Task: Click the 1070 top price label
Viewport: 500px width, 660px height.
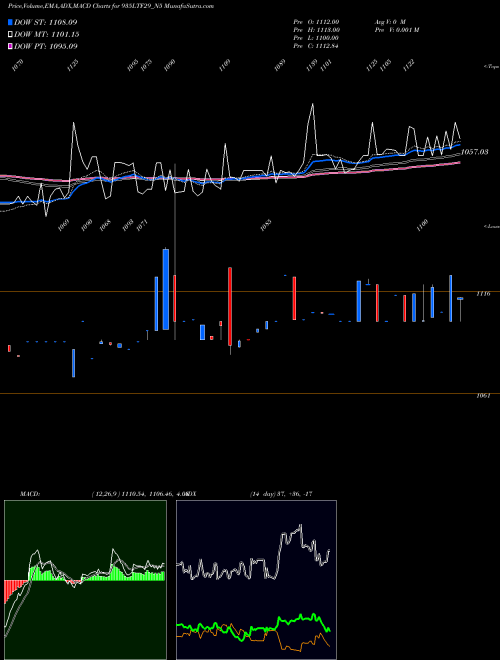Action: 18,65
